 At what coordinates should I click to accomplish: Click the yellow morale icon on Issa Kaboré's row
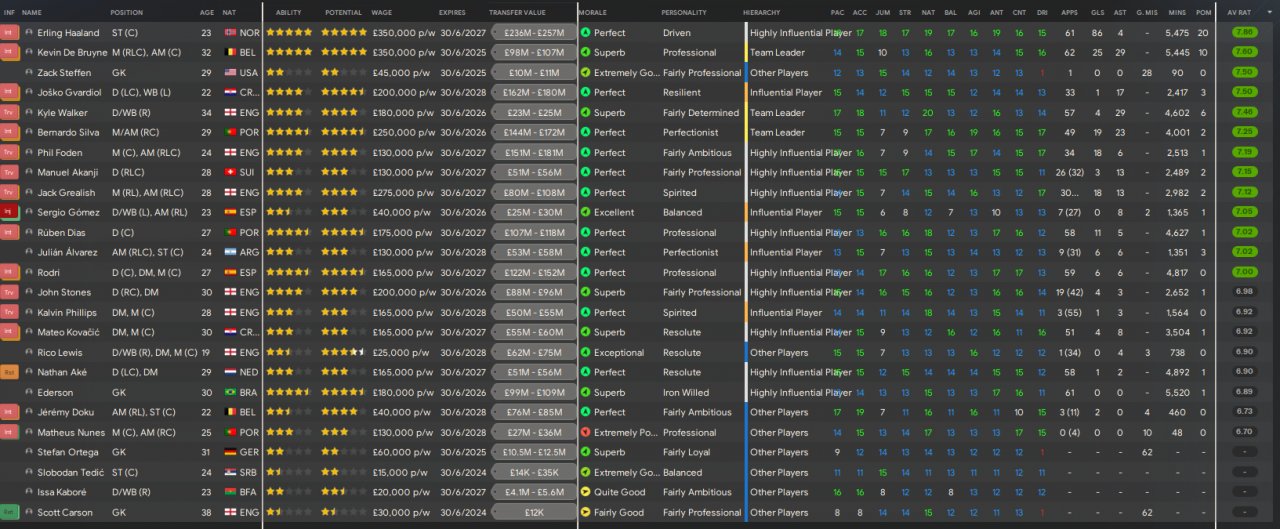click(585, 493)
